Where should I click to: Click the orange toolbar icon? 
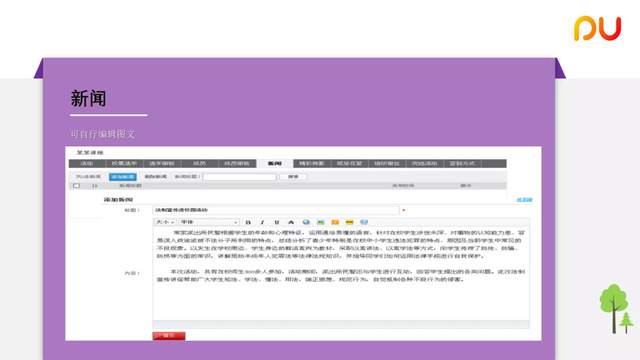(335, 222)
